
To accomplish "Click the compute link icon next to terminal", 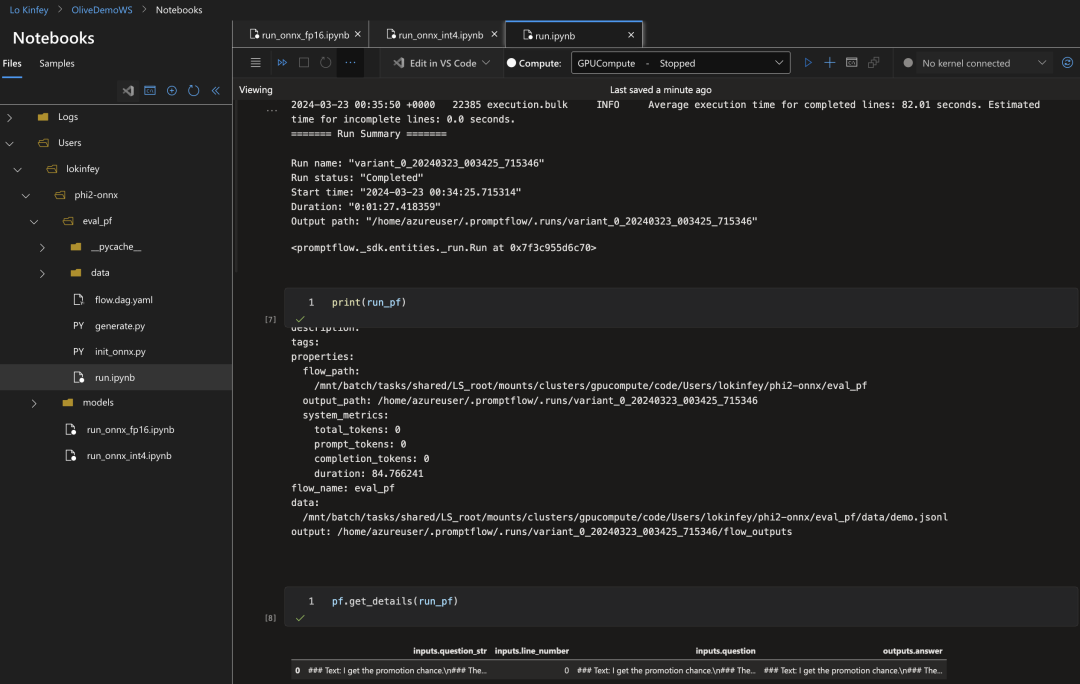I will (873, 63).
